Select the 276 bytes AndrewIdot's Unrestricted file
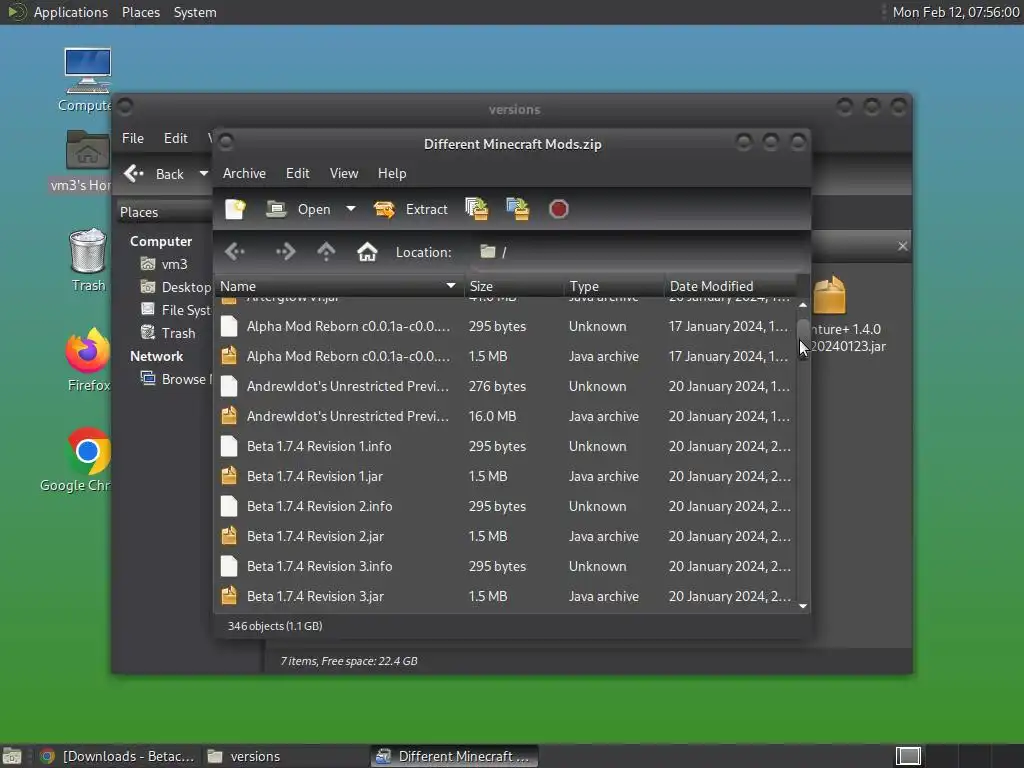The height and width of the screenshot is (768, 1024). click(x=505, y=386)
